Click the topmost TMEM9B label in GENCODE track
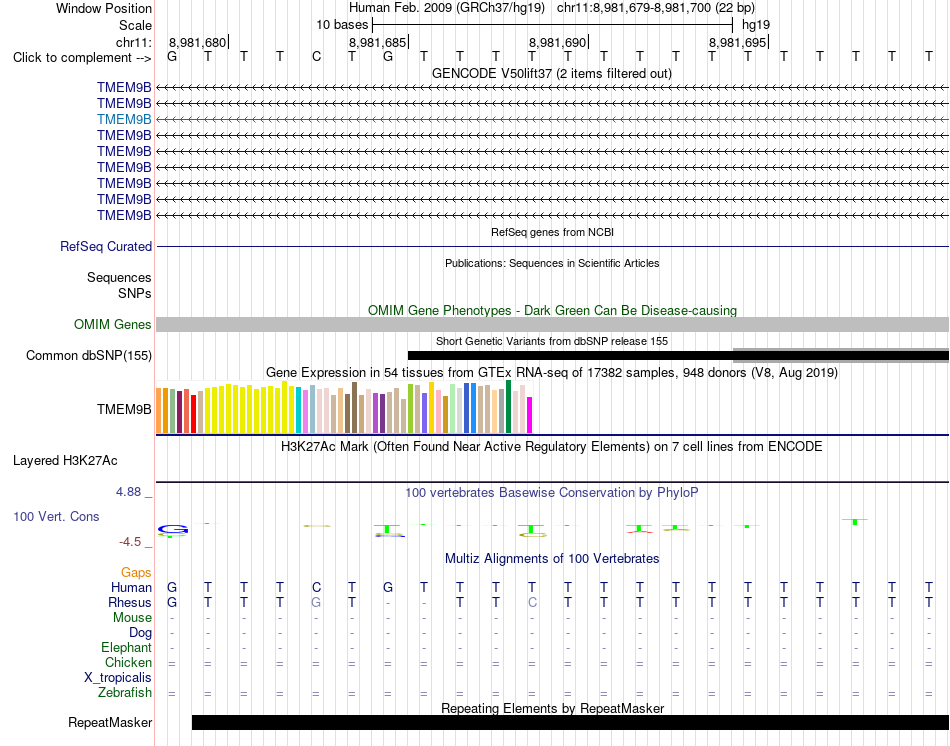 coord(124,87)
